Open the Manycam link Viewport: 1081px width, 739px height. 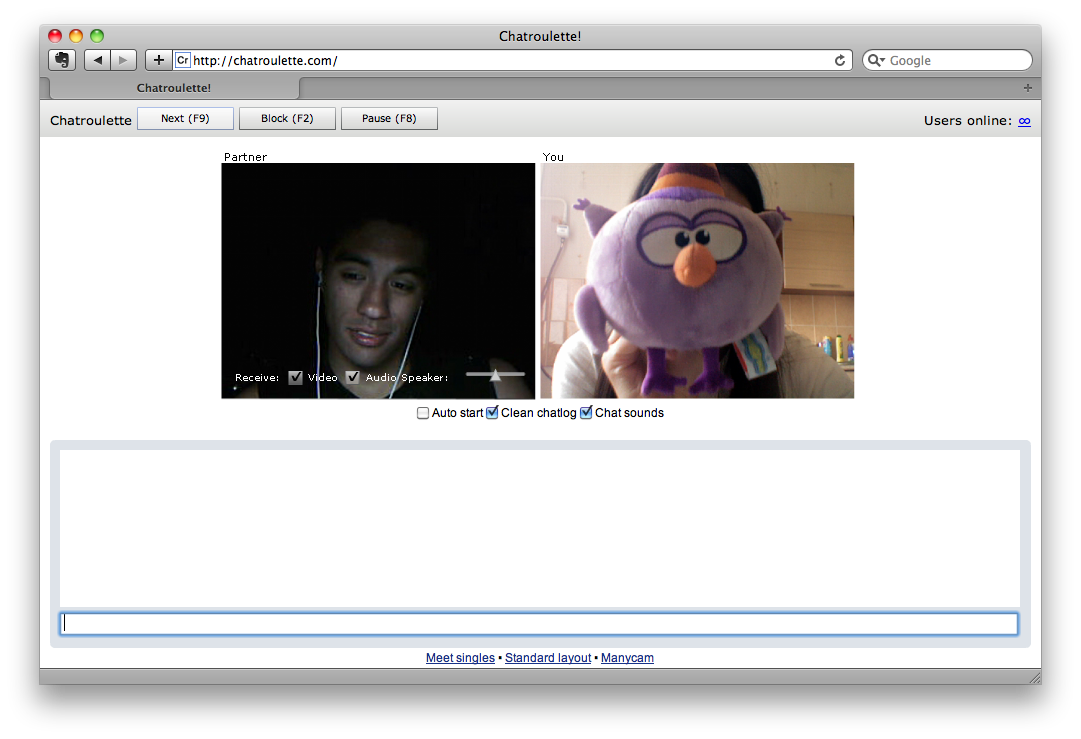click(x=627, y=658)
